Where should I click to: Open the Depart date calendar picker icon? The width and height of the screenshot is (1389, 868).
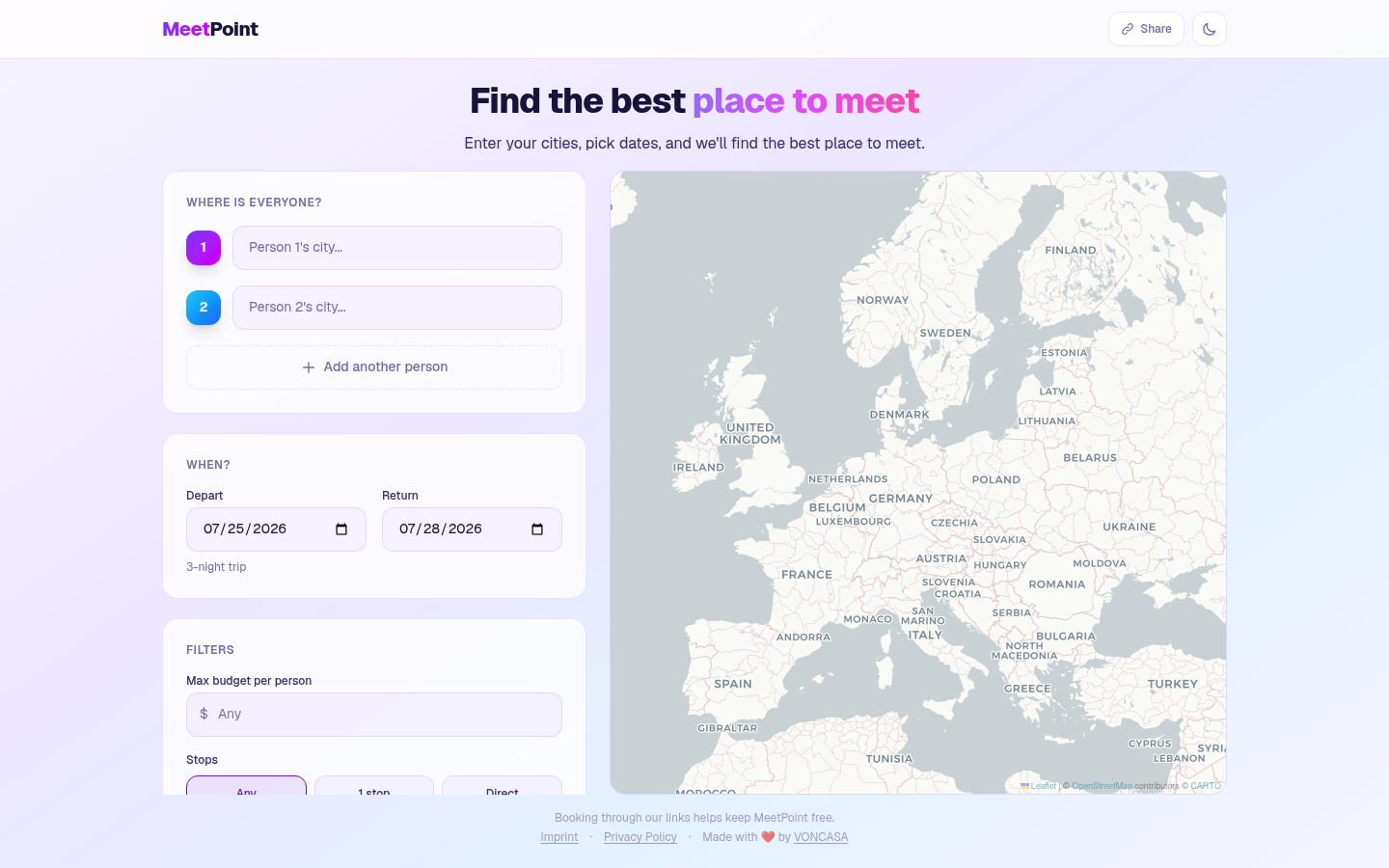click(341, 529)
